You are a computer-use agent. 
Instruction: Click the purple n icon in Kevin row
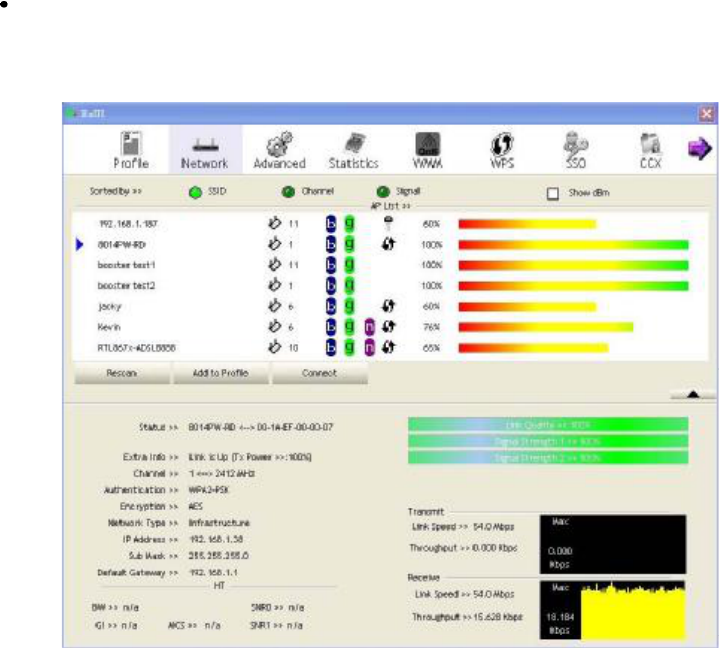[x=370, y=327]
